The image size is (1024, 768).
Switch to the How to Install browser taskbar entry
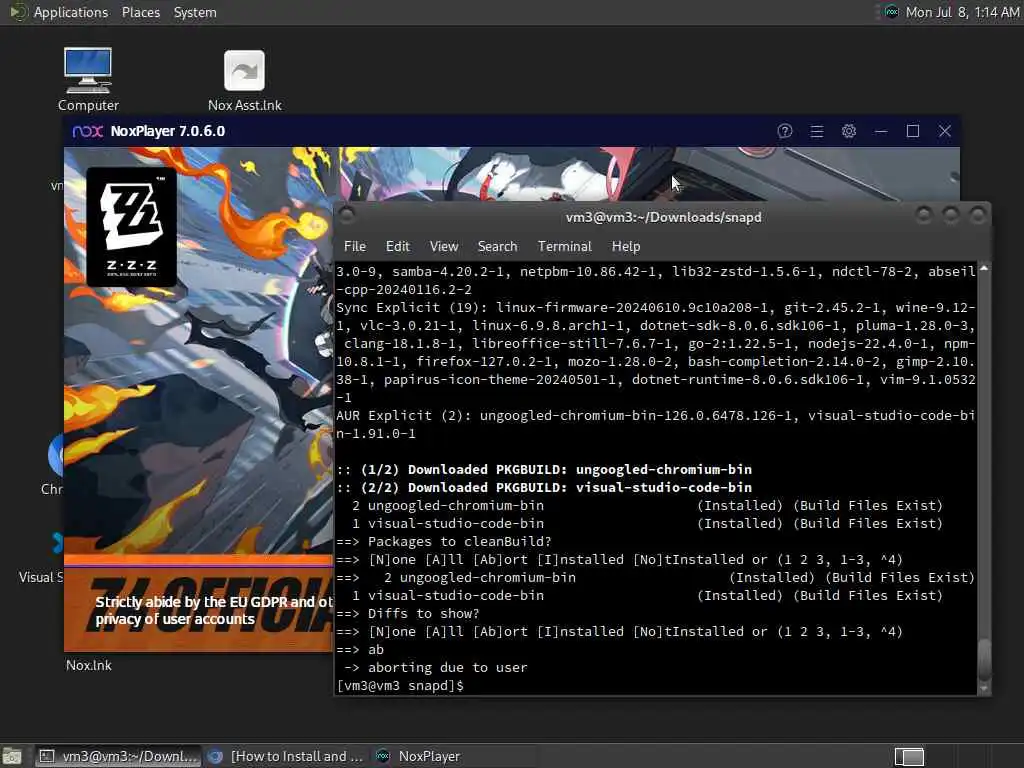pos(285,756)
